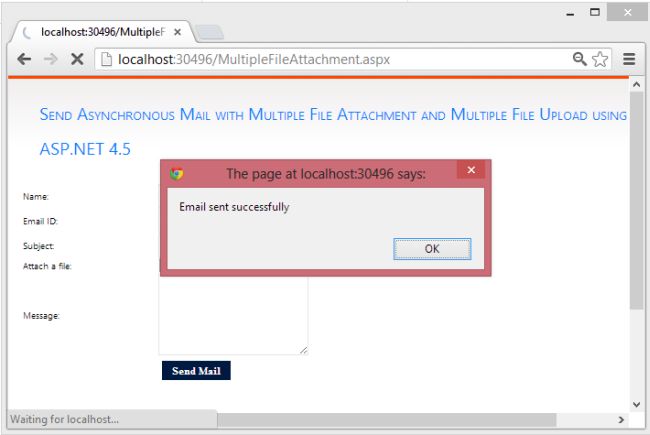Image resolution: width=650 pixels, height=435 pixels.
Task: Click the Chrome logo in dialog title
Action: point(177,174)
